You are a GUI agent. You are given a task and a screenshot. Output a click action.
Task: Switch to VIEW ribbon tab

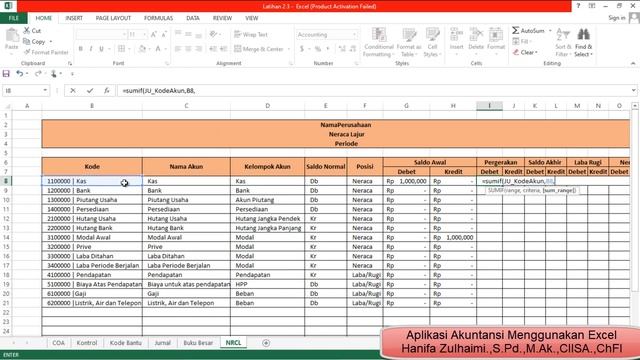[251, 18]
